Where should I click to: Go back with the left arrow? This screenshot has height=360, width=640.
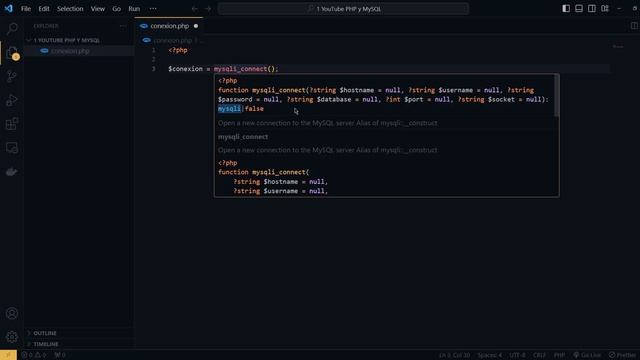point(195,9)
